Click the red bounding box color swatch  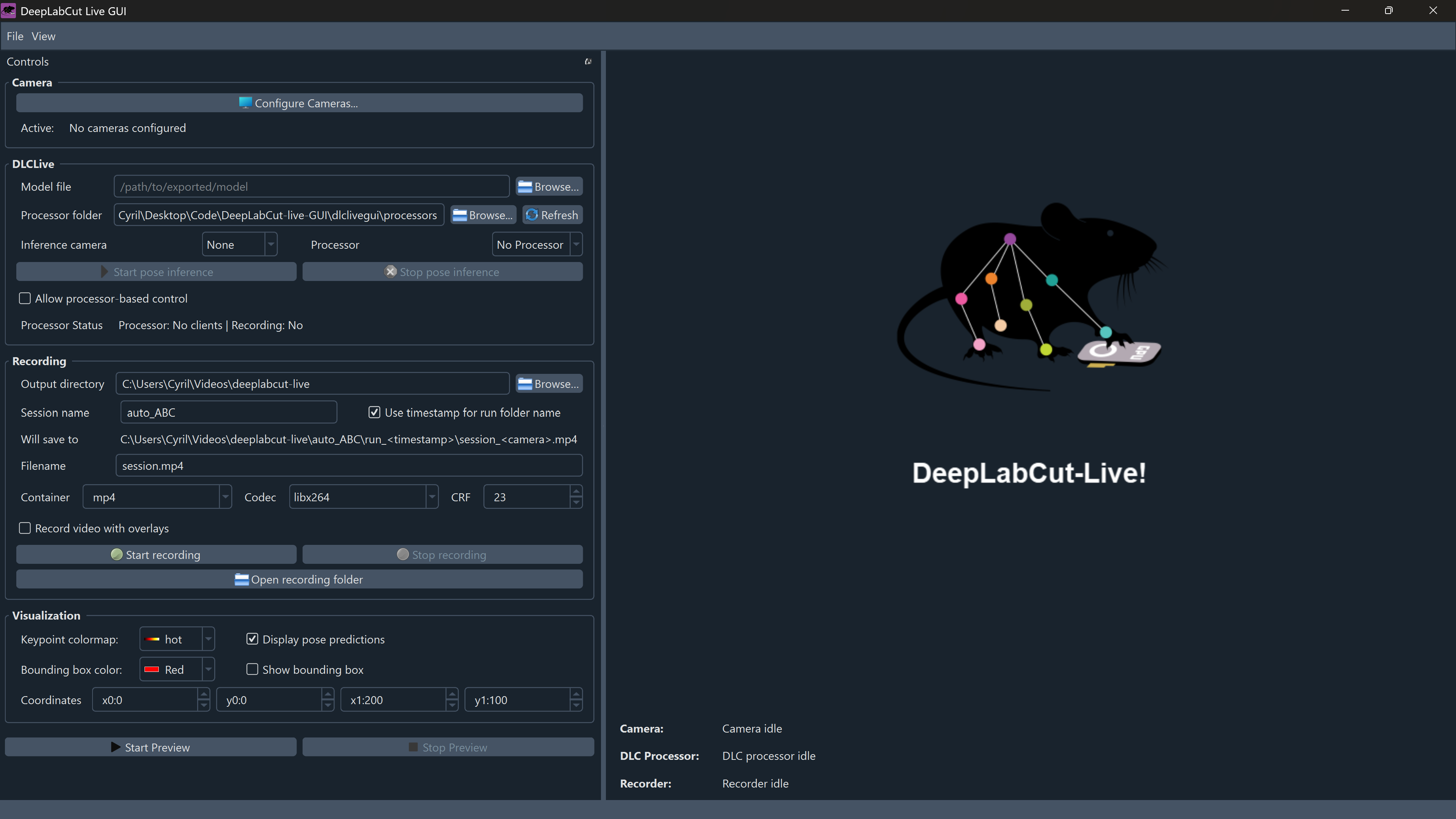point(152,669)
